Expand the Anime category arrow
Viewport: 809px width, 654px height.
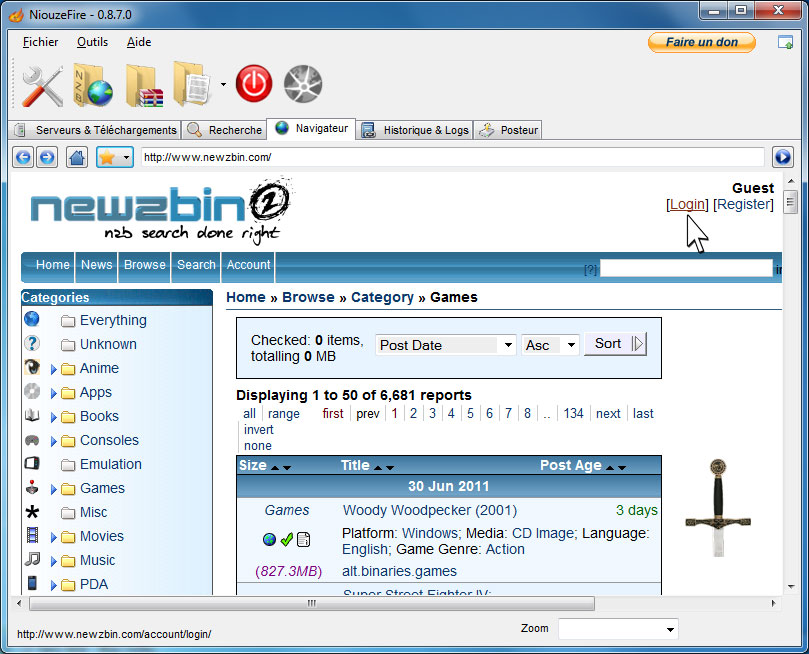click(54, 369)
